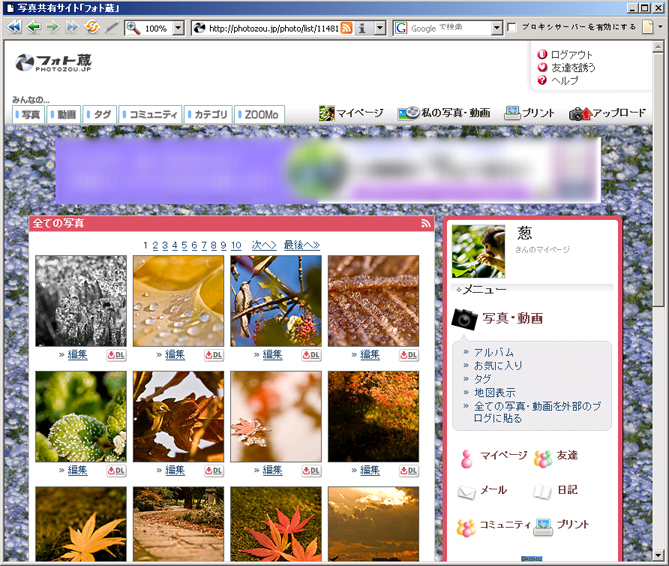The height and width of the screenshot is (566, 669).
Task: Open the zoom level 100% dropdown
Action: pos(178,29)
